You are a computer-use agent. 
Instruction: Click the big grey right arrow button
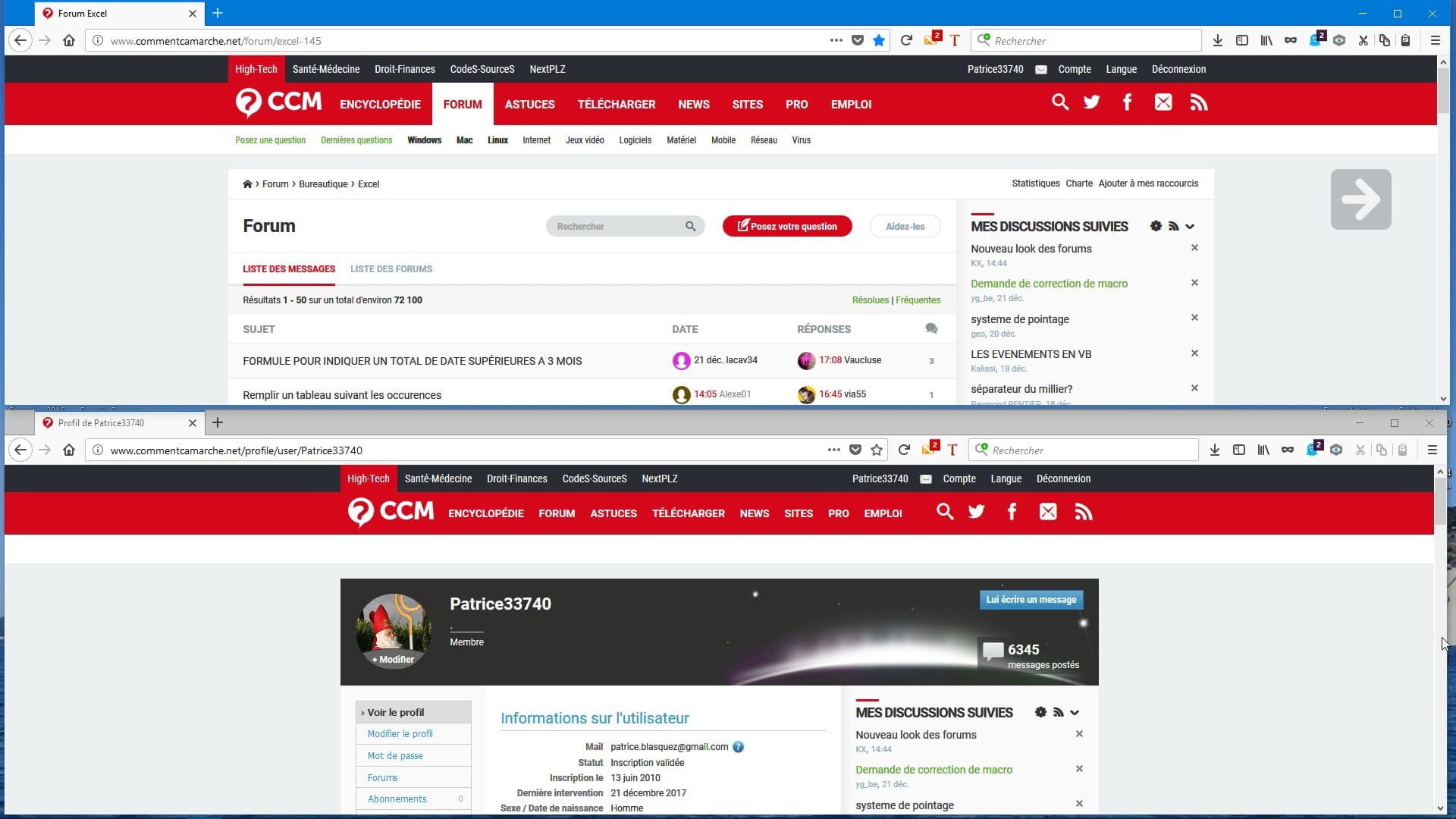click(x=1360, y=199)
